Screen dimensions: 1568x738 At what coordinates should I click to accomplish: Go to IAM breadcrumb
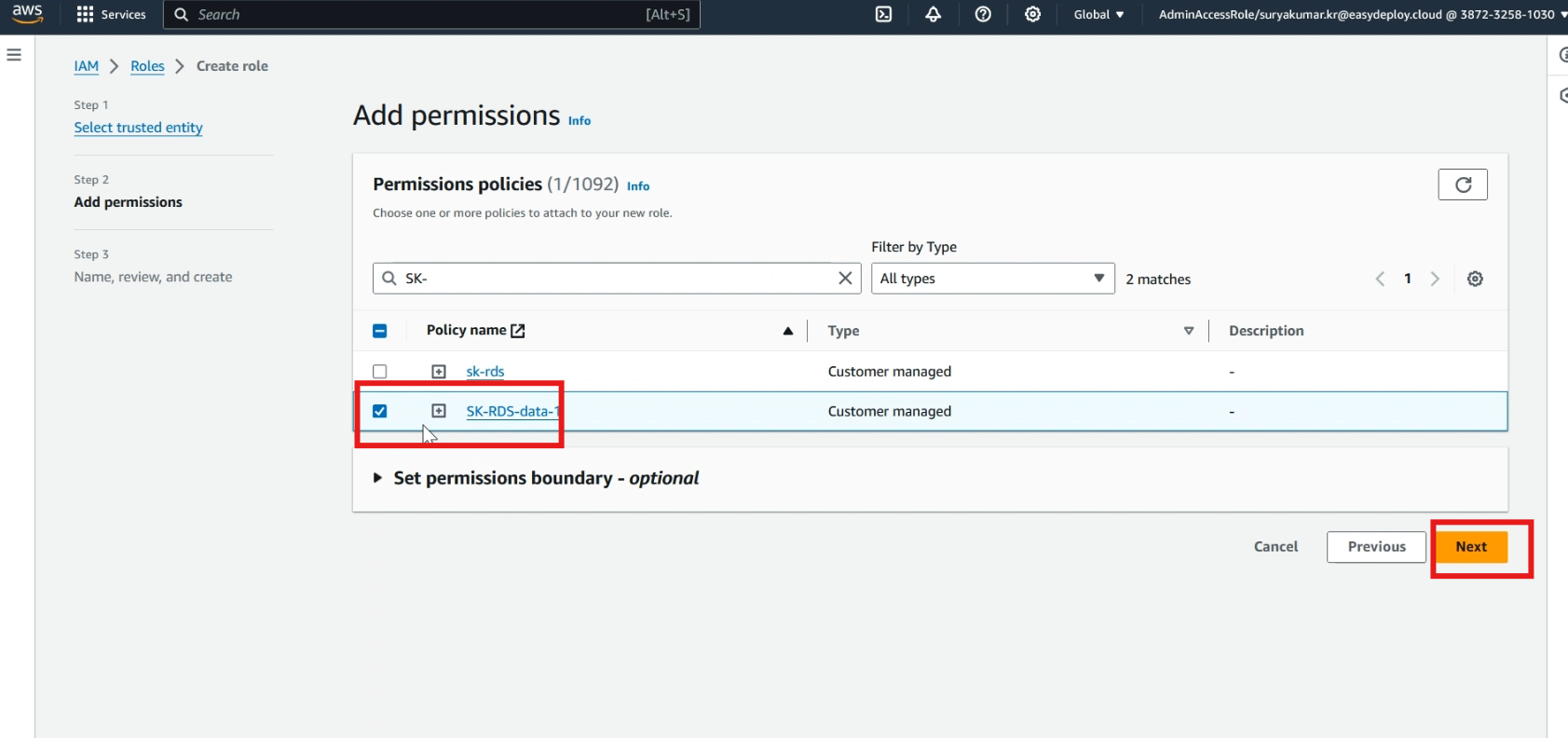pos(87,66)
